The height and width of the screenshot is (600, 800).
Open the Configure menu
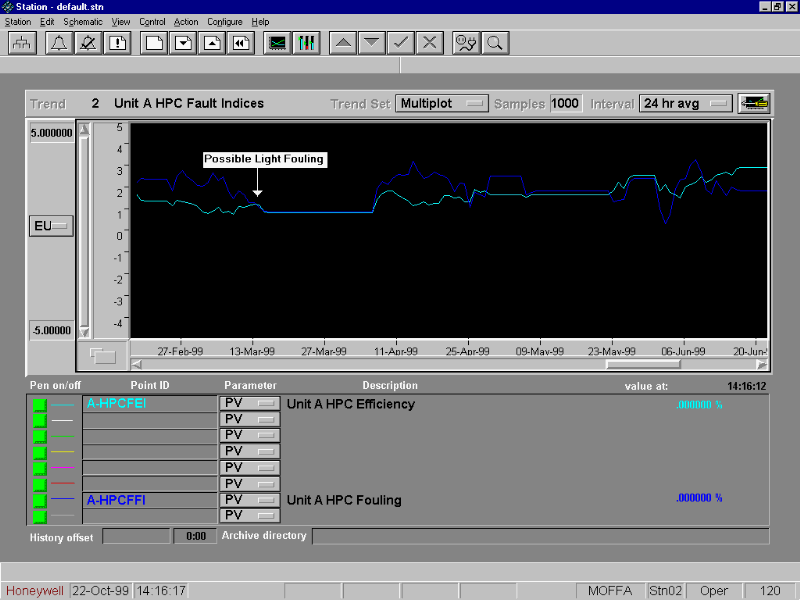pos(225,22)
